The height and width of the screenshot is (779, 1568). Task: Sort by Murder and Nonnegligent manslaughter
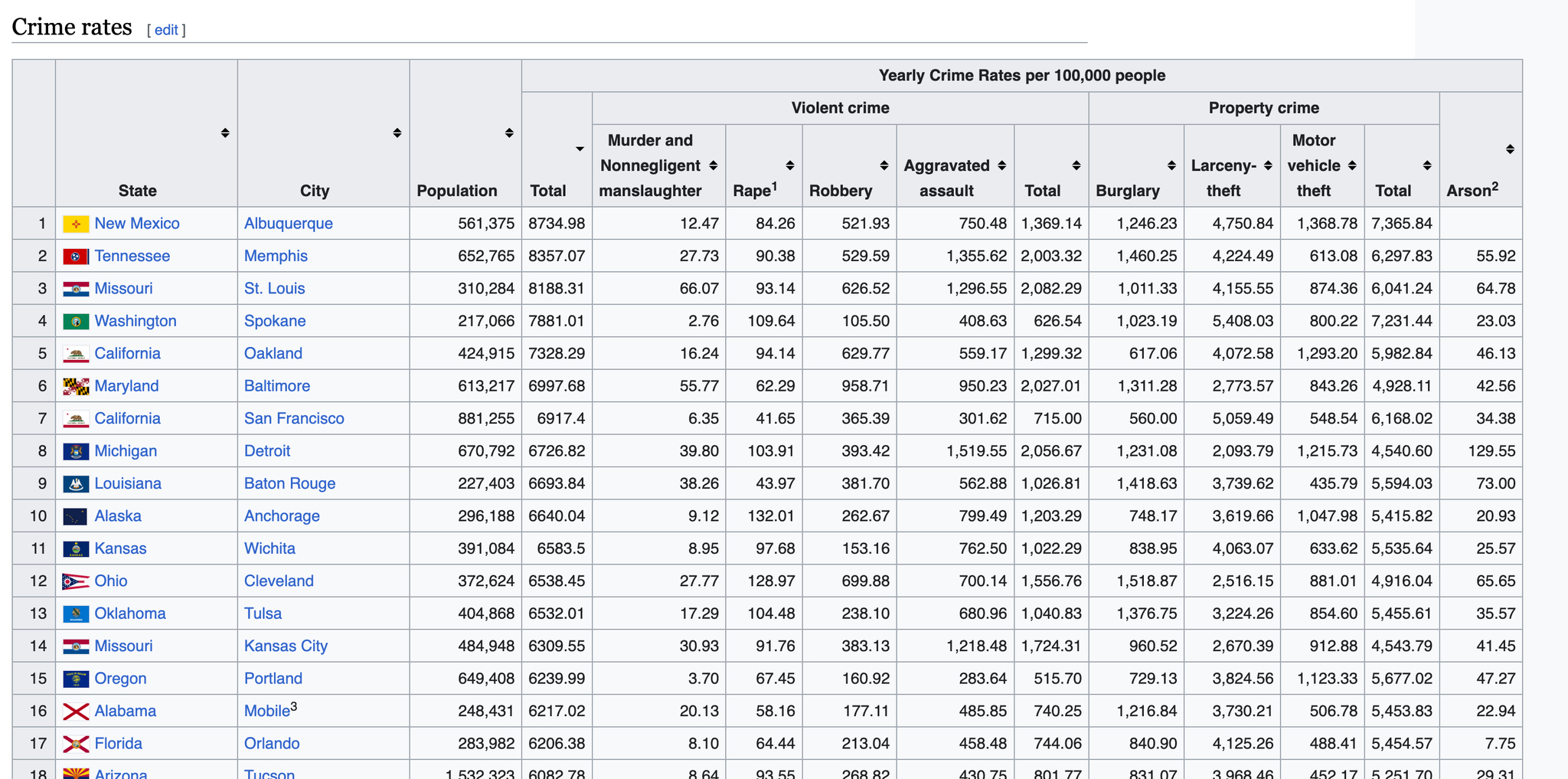(713, 165)
